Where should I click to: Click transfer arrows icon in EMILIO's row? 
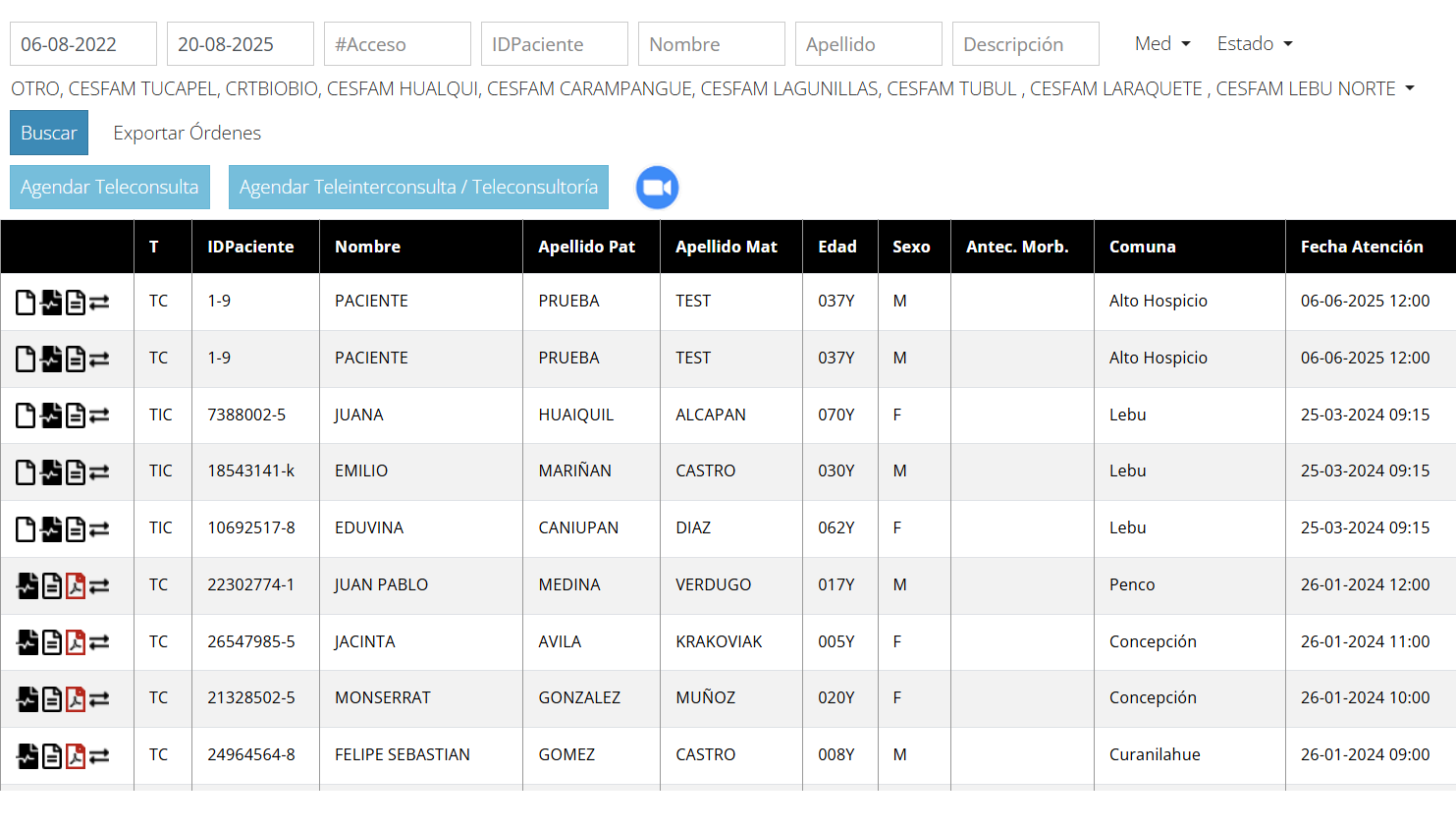[x=99, y=472]
